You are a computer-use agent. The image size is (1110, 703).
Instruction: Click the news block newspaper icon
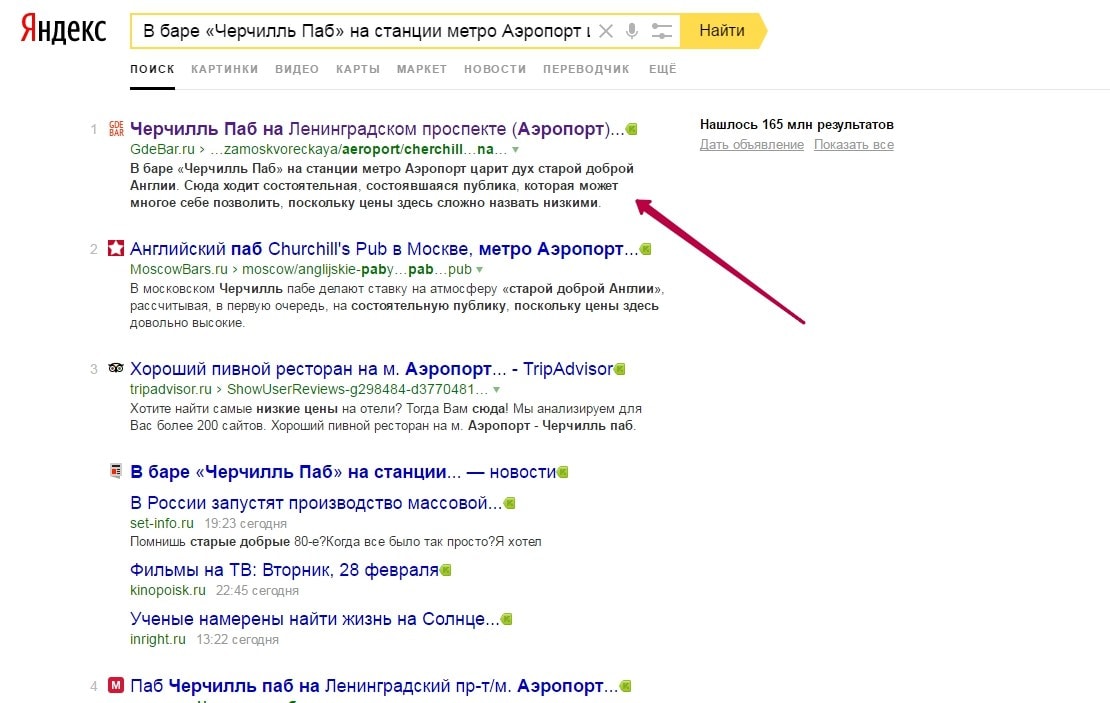(x=116, y=471)
